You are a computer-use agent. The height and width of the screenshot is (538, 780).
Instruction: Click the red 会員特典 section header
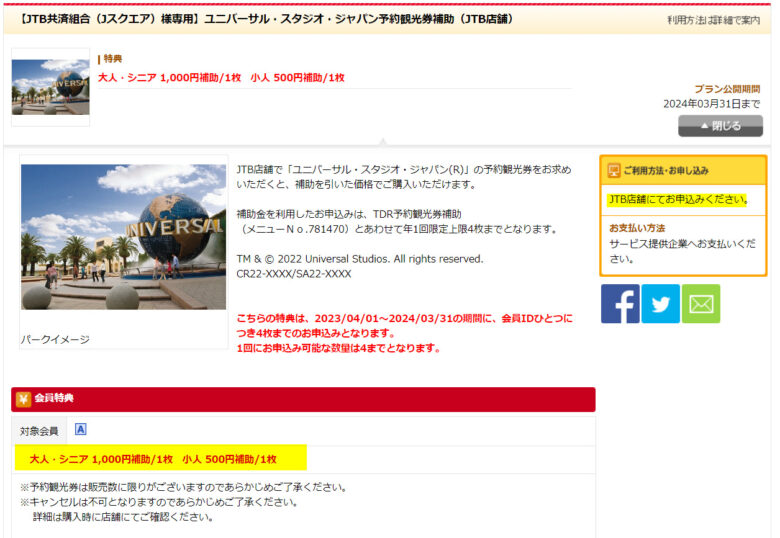click(x=300, y=399)
